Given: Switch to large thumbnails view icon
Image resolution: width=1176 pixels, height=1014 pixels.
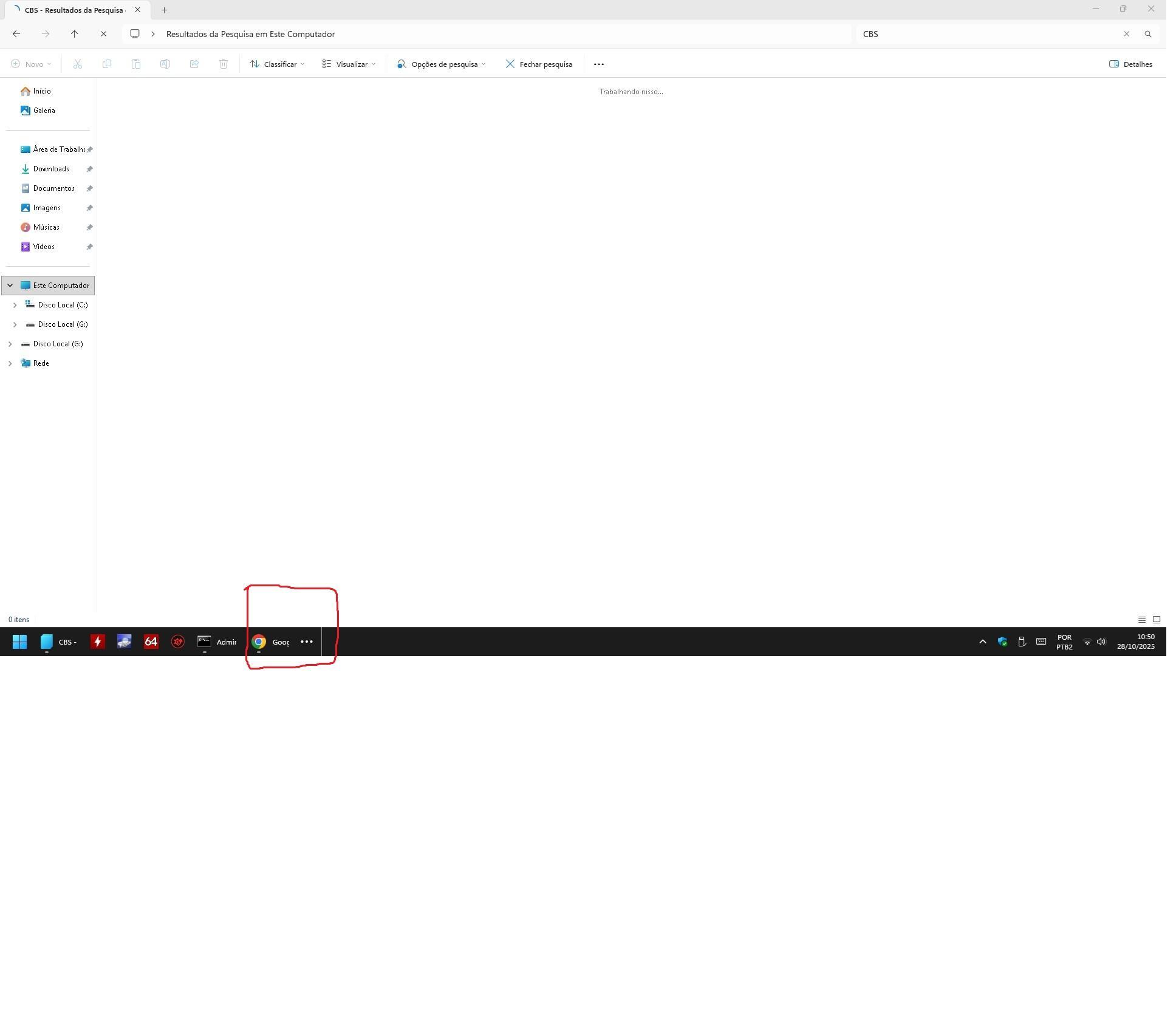Looking at the screenshot, I should [1156, 620].
